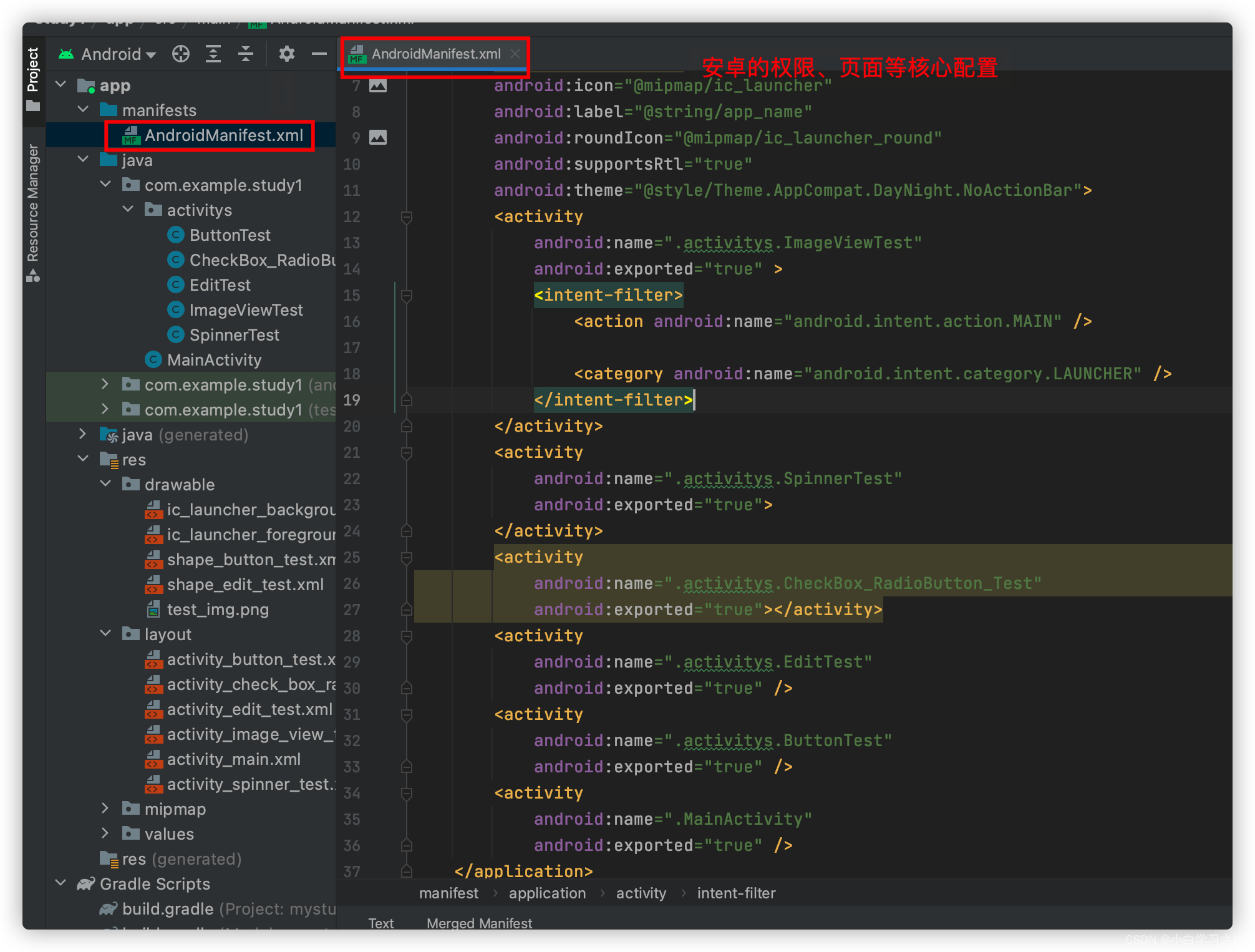Switch to the Merged Manifest tab
This screenshot has height=952, width=1255.
[x=479, y=923]
